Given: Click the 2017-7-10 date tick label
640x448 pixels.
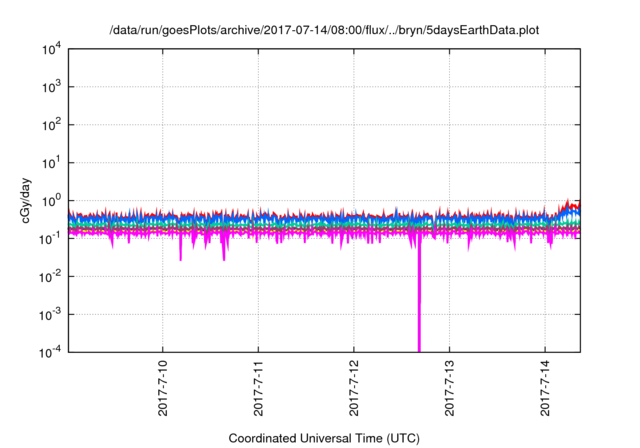Looking at the screenshot, I should point(162,388).
